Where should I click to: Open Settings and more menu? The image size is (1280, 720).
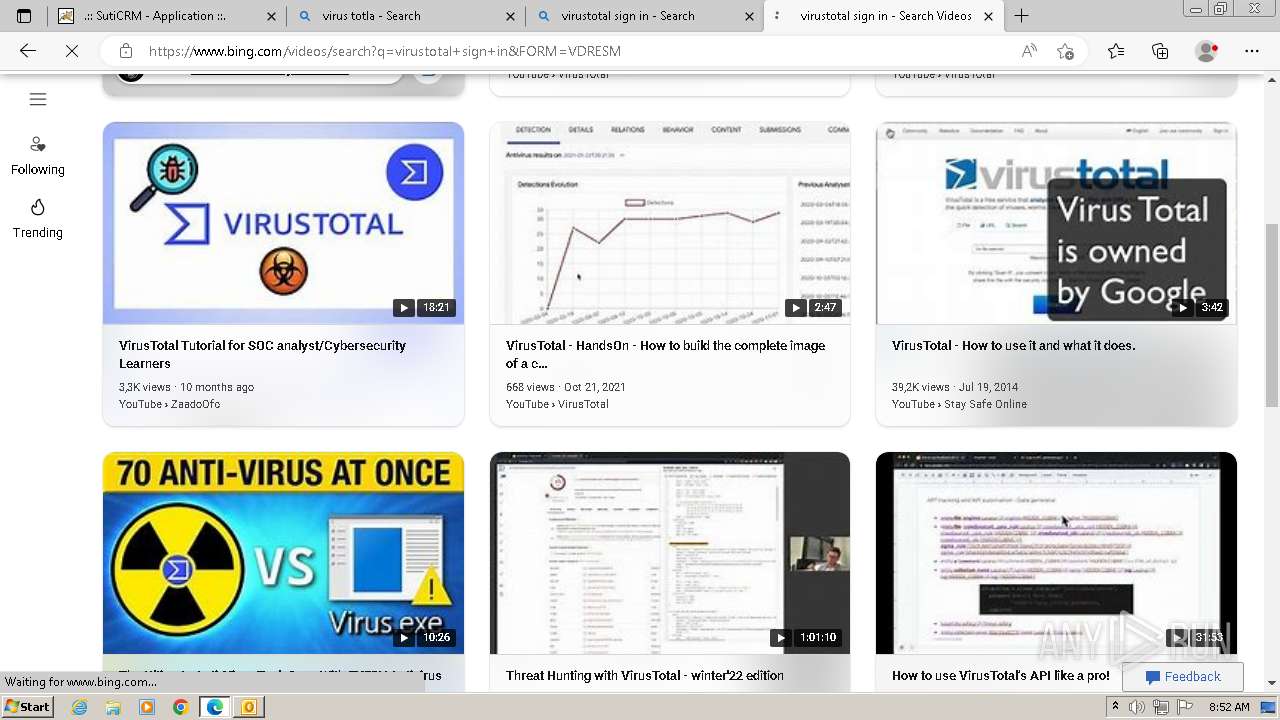coord(1252,51)
